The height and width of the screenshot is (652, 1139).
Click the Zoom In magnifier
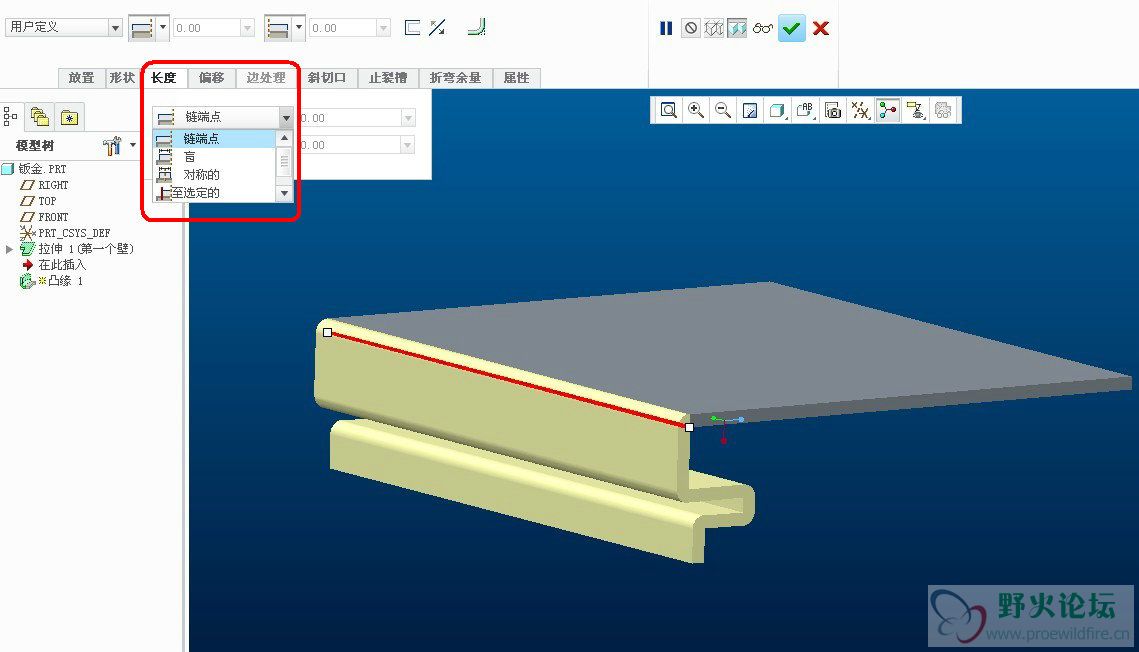[x=696, y=110]
